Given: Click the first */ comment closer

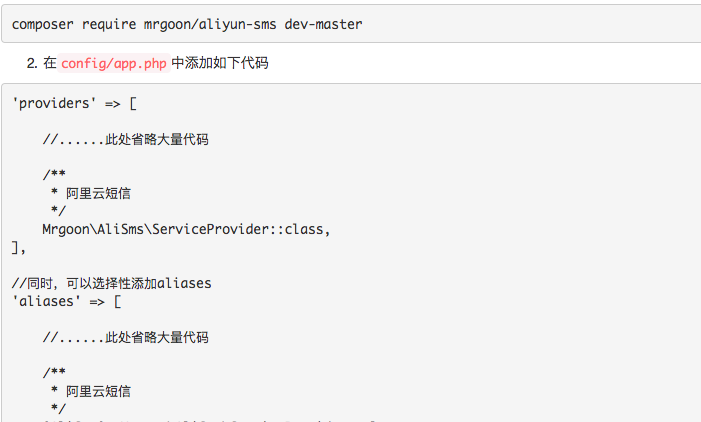Looking at the screenshot, I should pos(58,211).
